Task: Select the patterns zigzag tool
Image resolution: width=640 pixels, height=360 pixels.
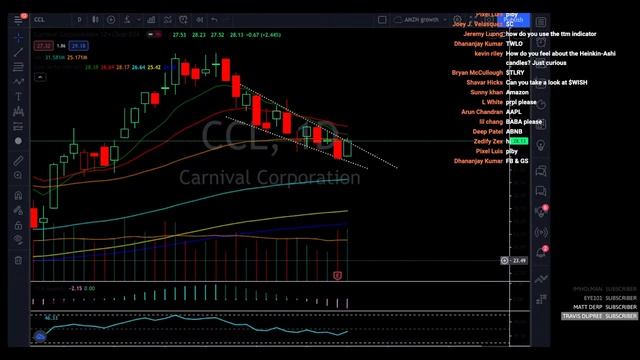Action: tap(18, 82)
